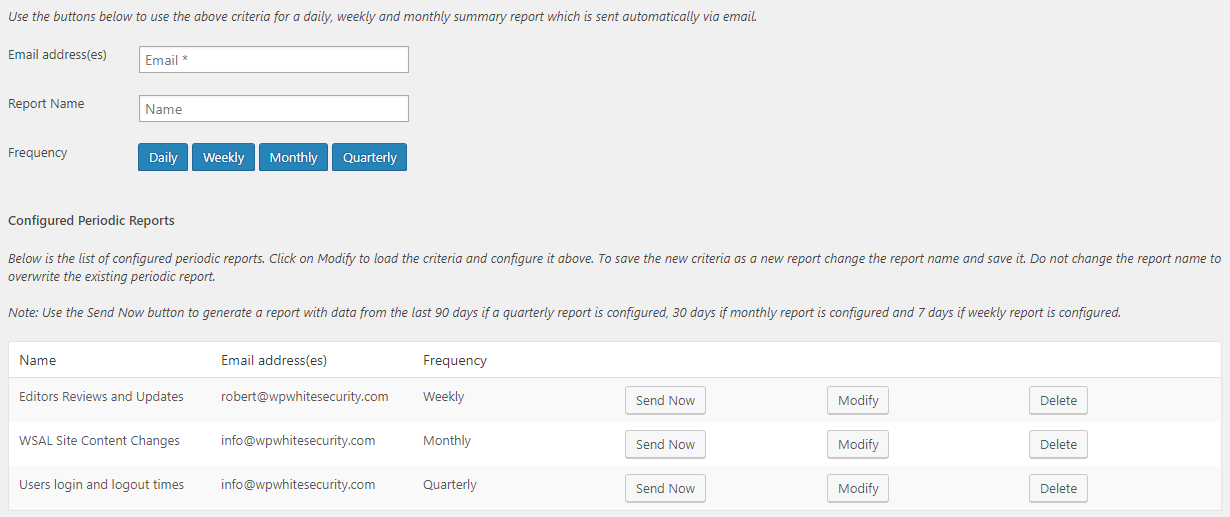Focus the Report Name text field
Viewport: 1230px width, 517px height.
[274, 109]
